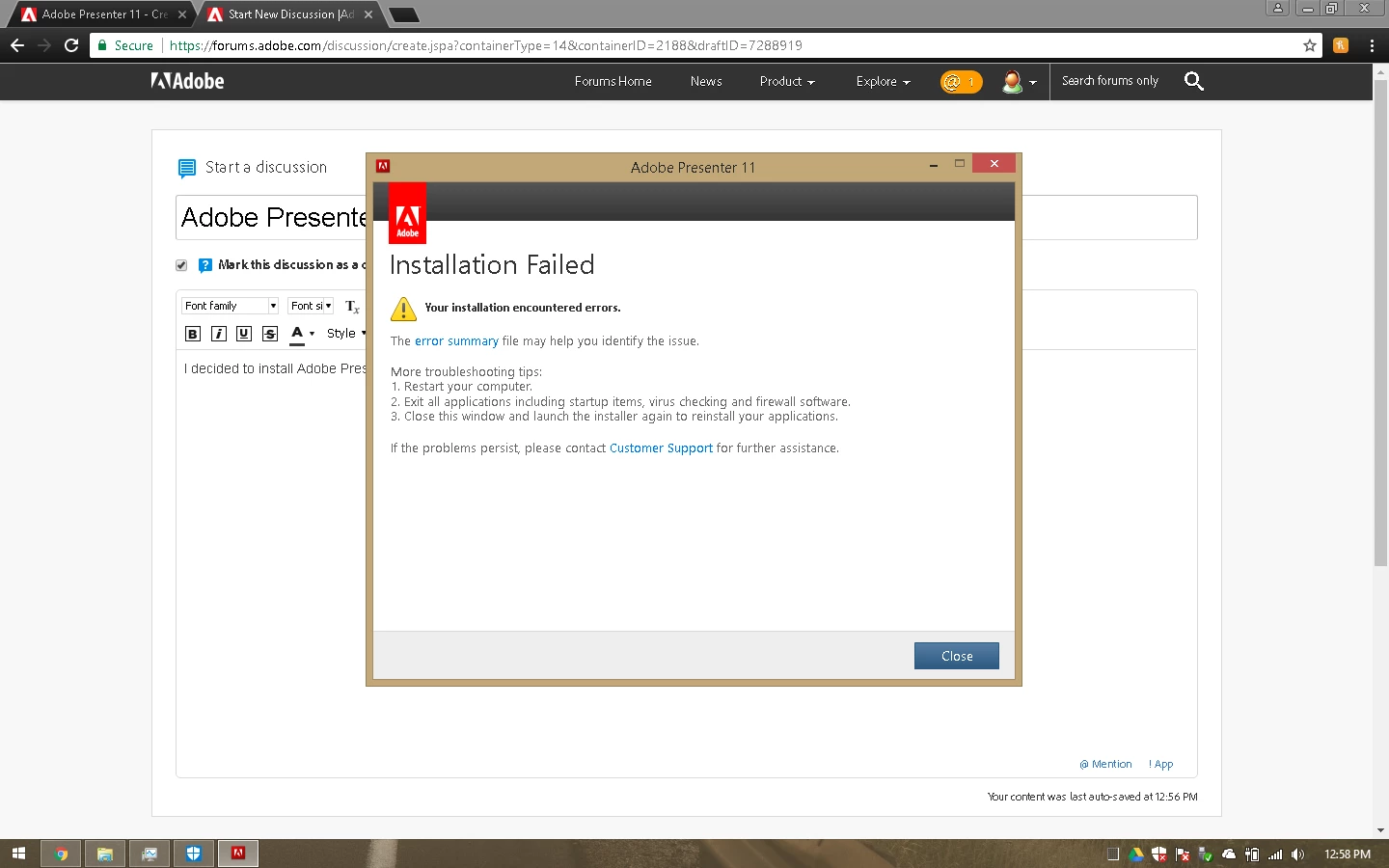
Task: Click the network signal tray icon
Action: tap(1275, 854)
